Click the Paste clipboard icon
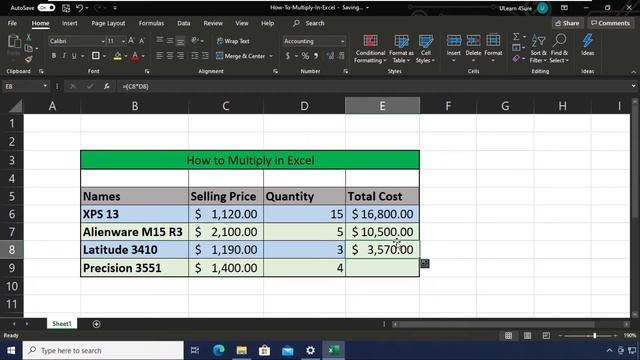 click(14, 42)
